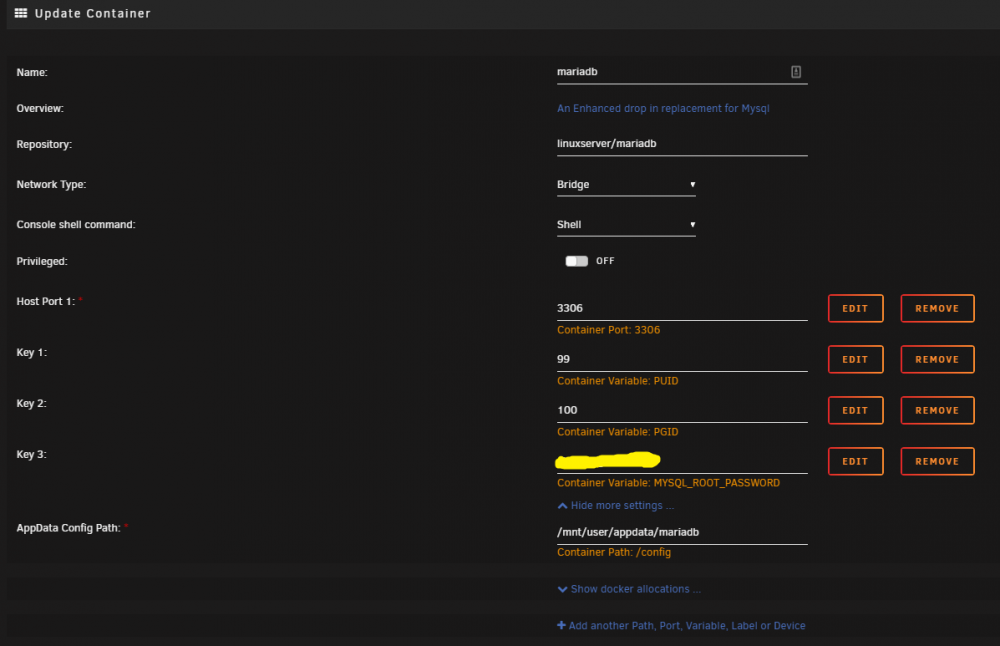Click the text Container Port: 3306
This screenshot has height=646, width=1000.
(x=608, y=330)
